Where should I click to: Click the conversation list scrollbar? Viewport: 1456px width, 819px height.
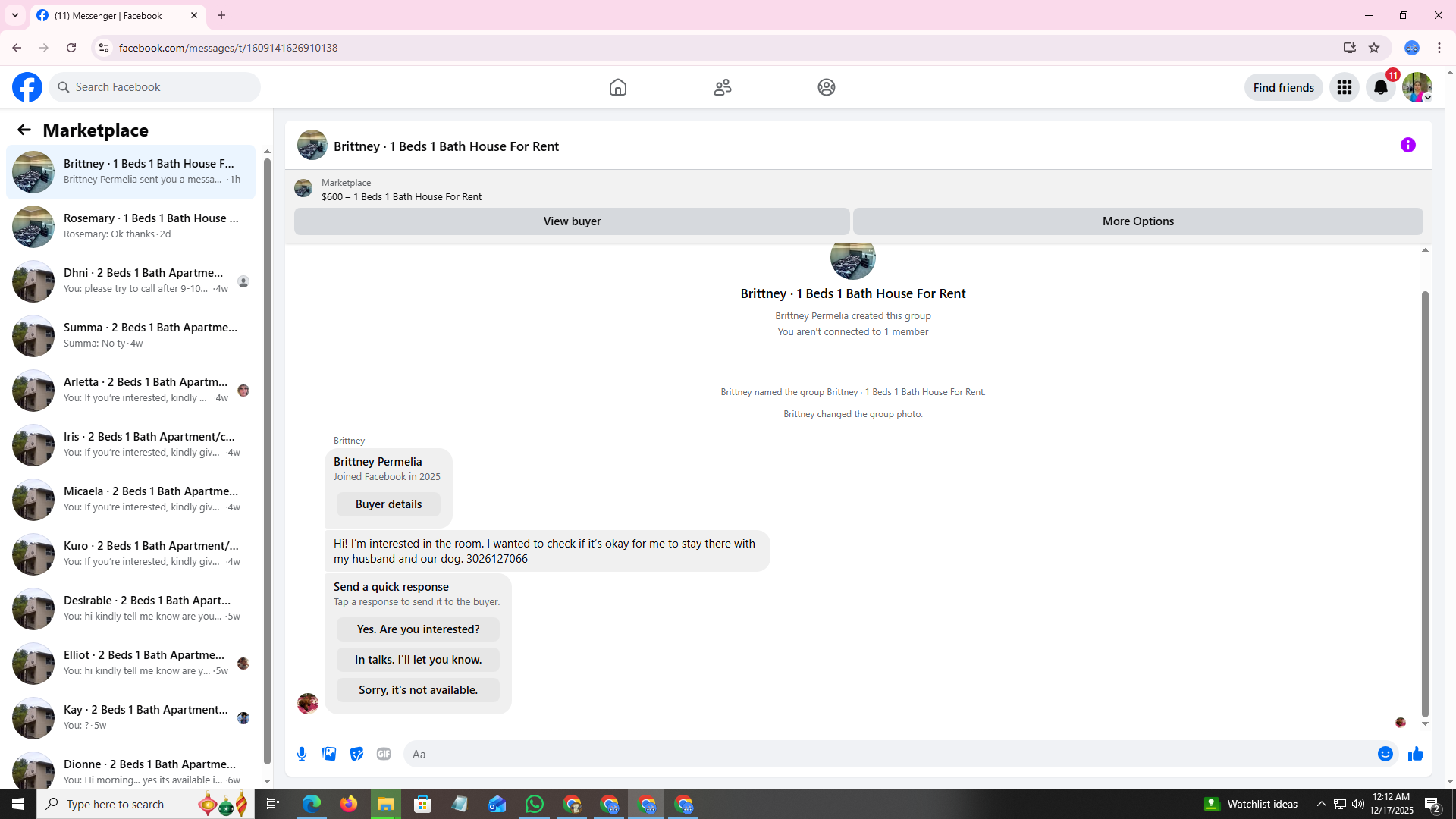point(267,463)
